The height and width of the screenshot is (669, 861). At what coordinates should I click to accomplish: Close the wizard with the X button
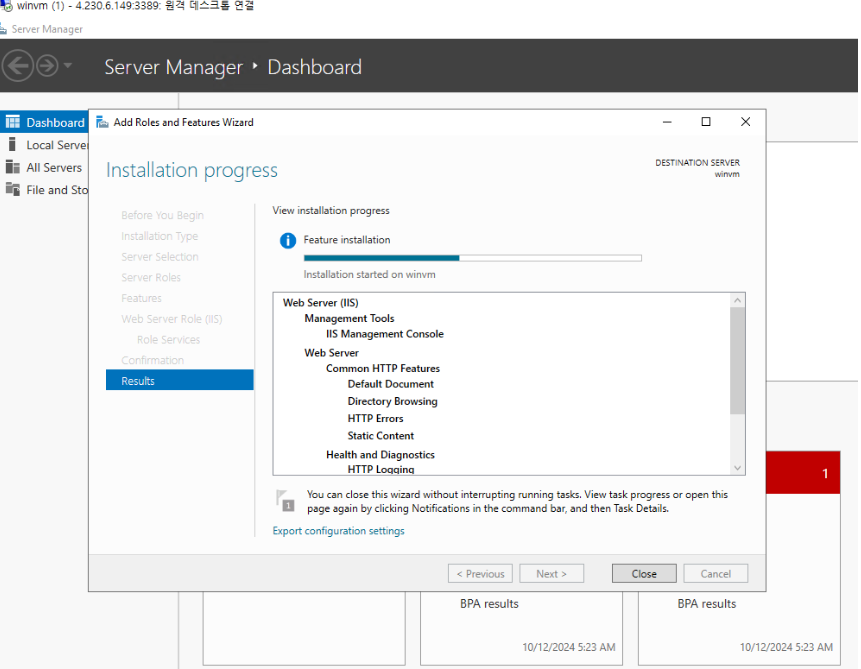tap(745, 122)
